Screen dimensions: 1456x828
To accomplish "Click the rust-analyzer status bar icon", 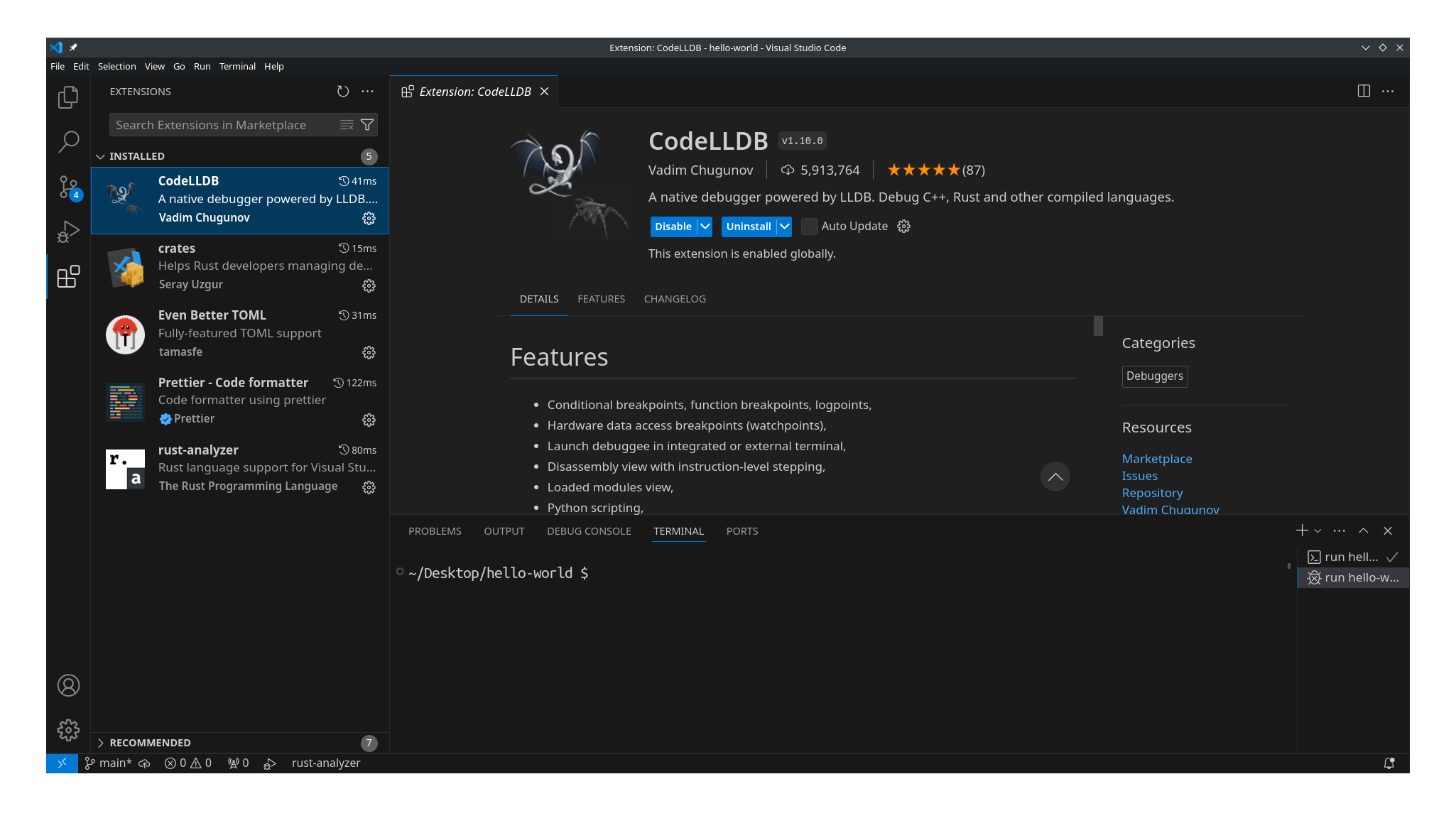I will [326, 762].
